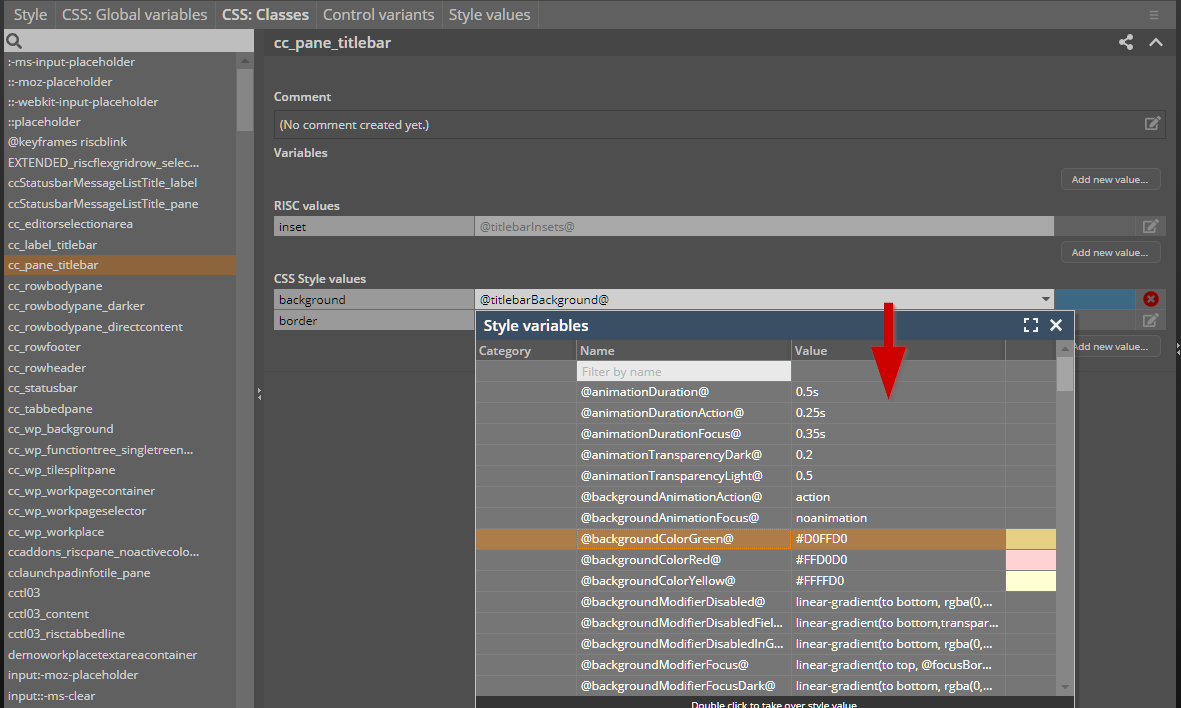Collapse the cc_pane_titlebar section with chevron

point(1156,42)
